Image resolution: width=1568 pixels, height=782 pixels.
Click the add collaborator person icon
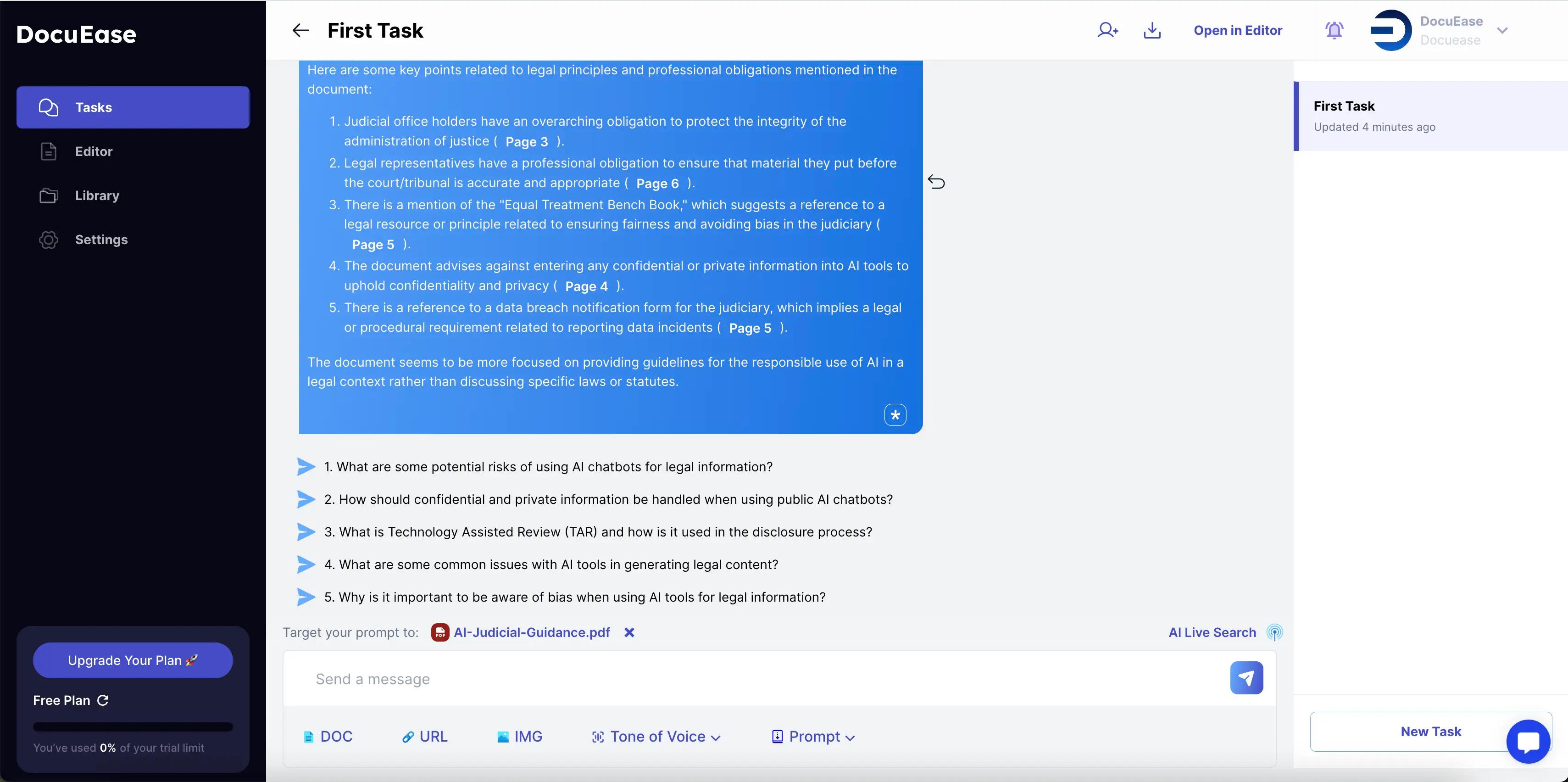tap(1107, 30)
